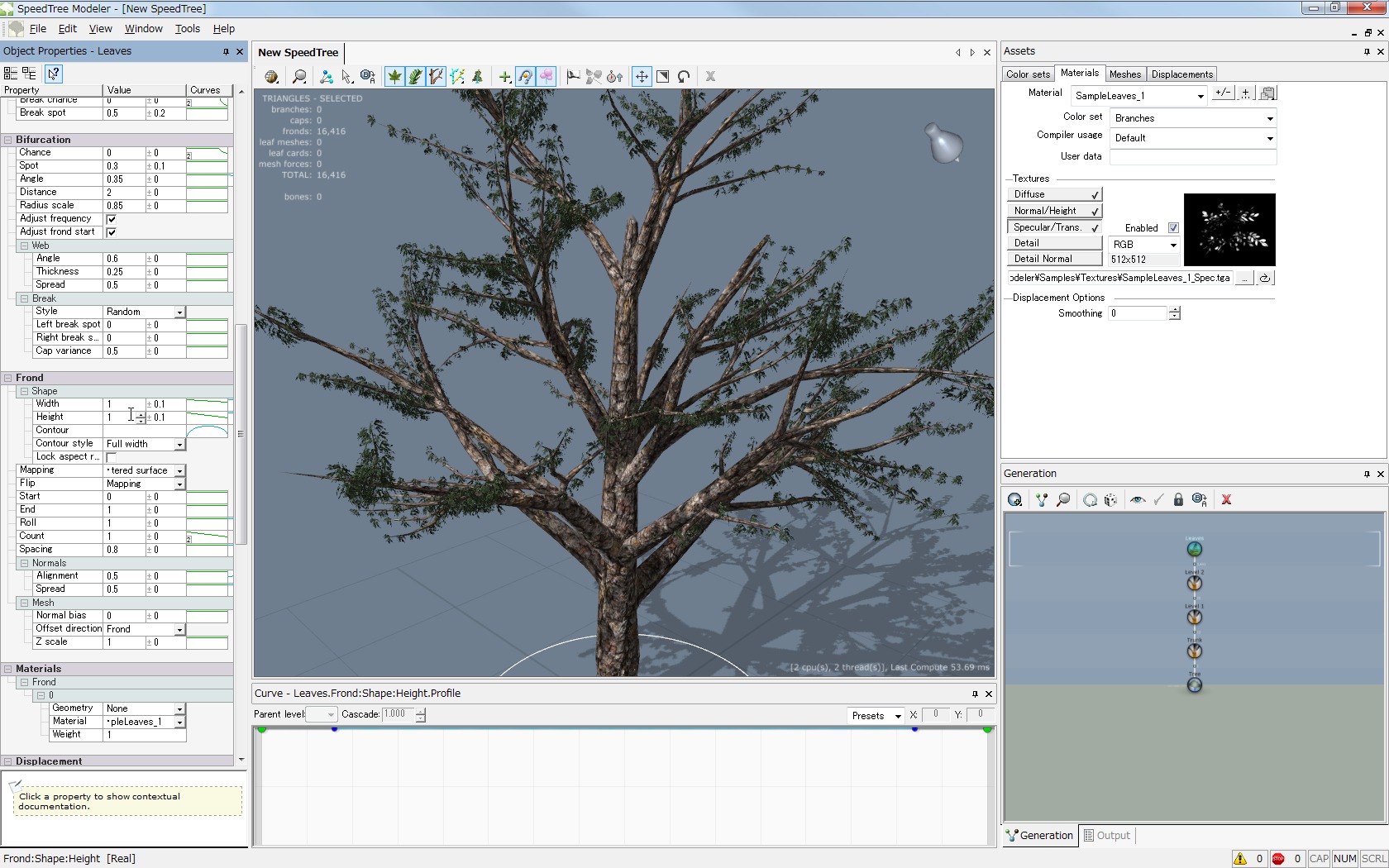Image resolution: width=1389 pixels, height=868 pixels.
Task: Click the eye visibility icon in Generation toolbar
Action: click(1138, 500)
